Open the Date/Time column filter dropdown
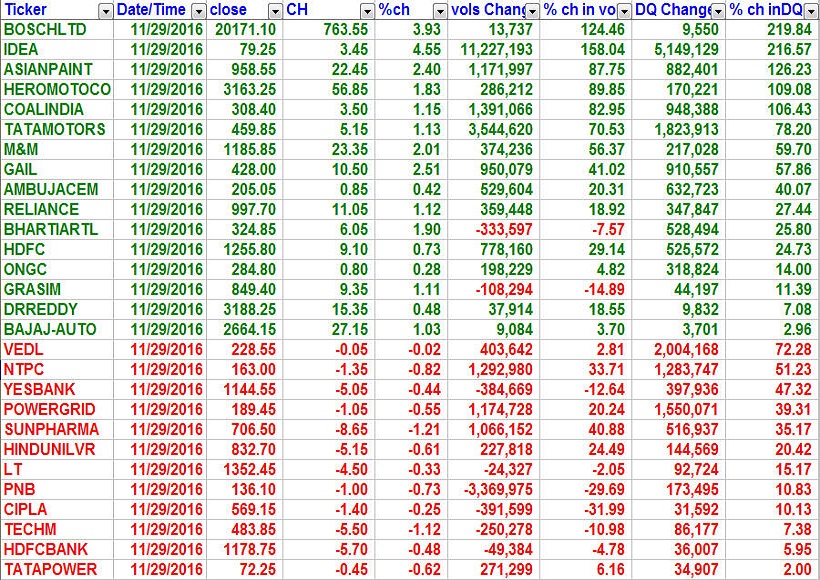The height and width of the screenshot is (580, 820). click(196, 10)
